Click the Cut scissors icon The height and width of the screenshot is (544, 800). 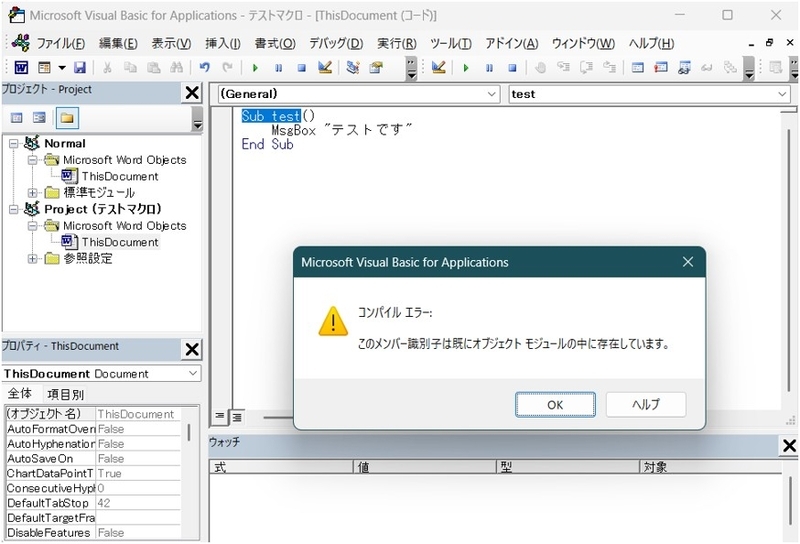(107, 67)
